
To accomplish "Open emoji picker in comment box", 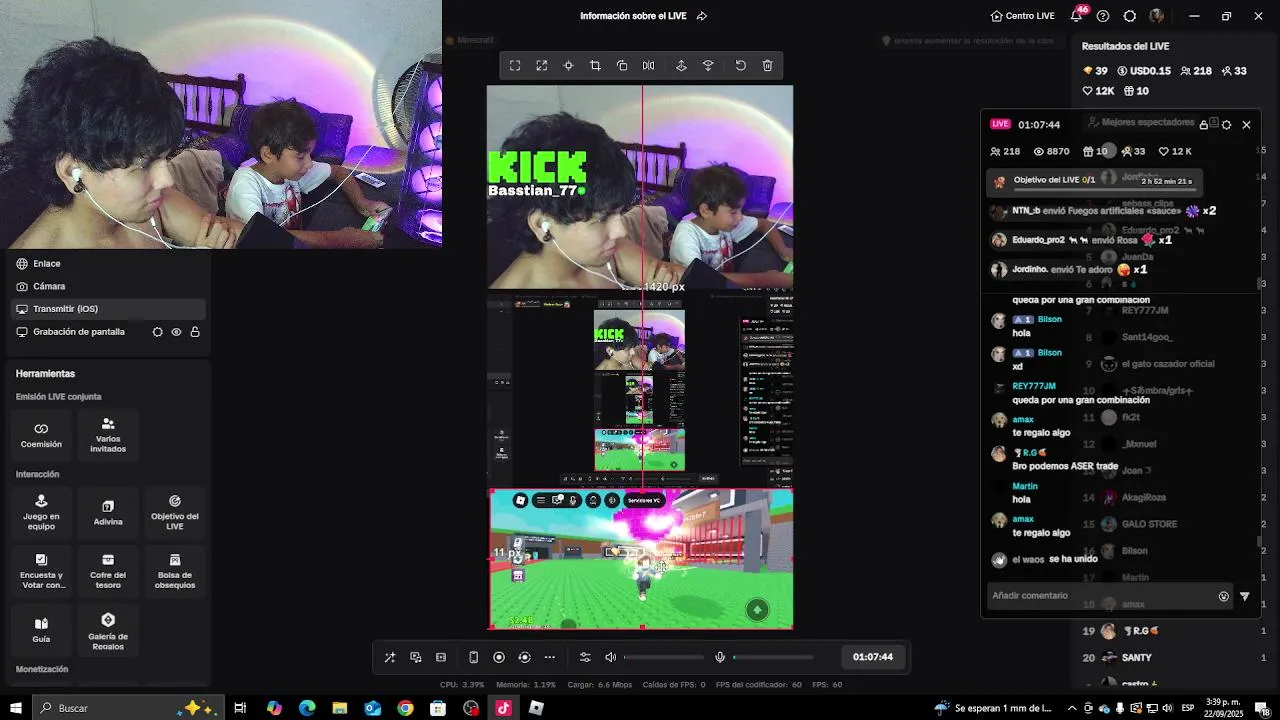I will (1223, 596).
